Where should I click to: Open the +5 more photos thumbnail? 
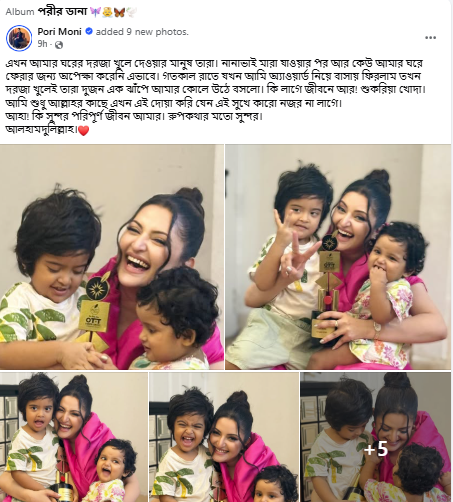[x=375, y=437]
